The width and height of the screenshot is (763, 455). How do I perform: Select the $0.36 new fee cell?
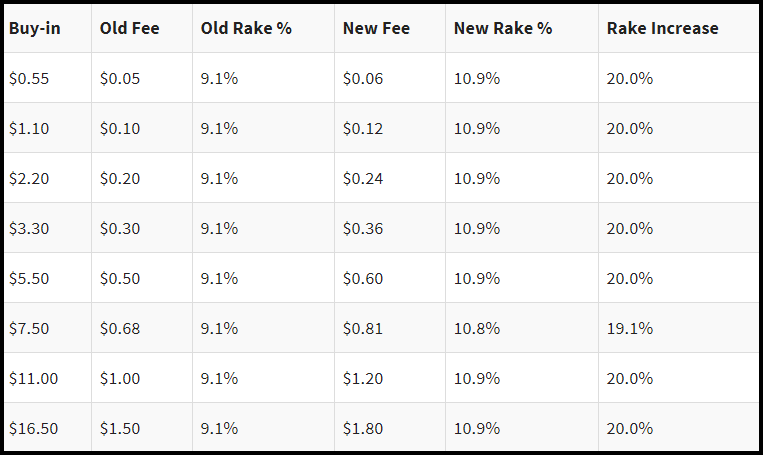pyautogui.click(x=390, y=228)
